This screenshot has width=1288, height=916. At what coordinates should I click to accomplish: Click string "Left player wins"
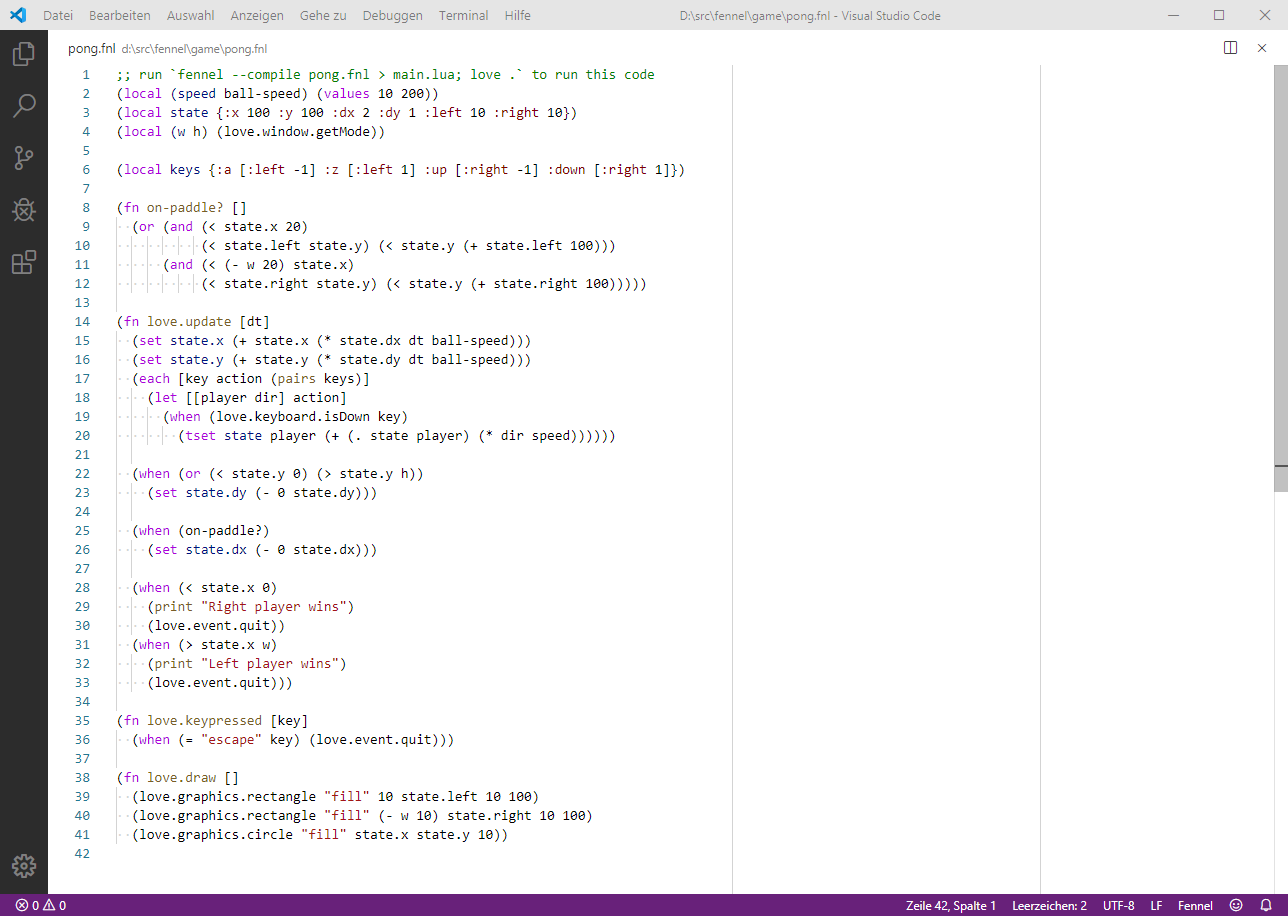[270, 663]
